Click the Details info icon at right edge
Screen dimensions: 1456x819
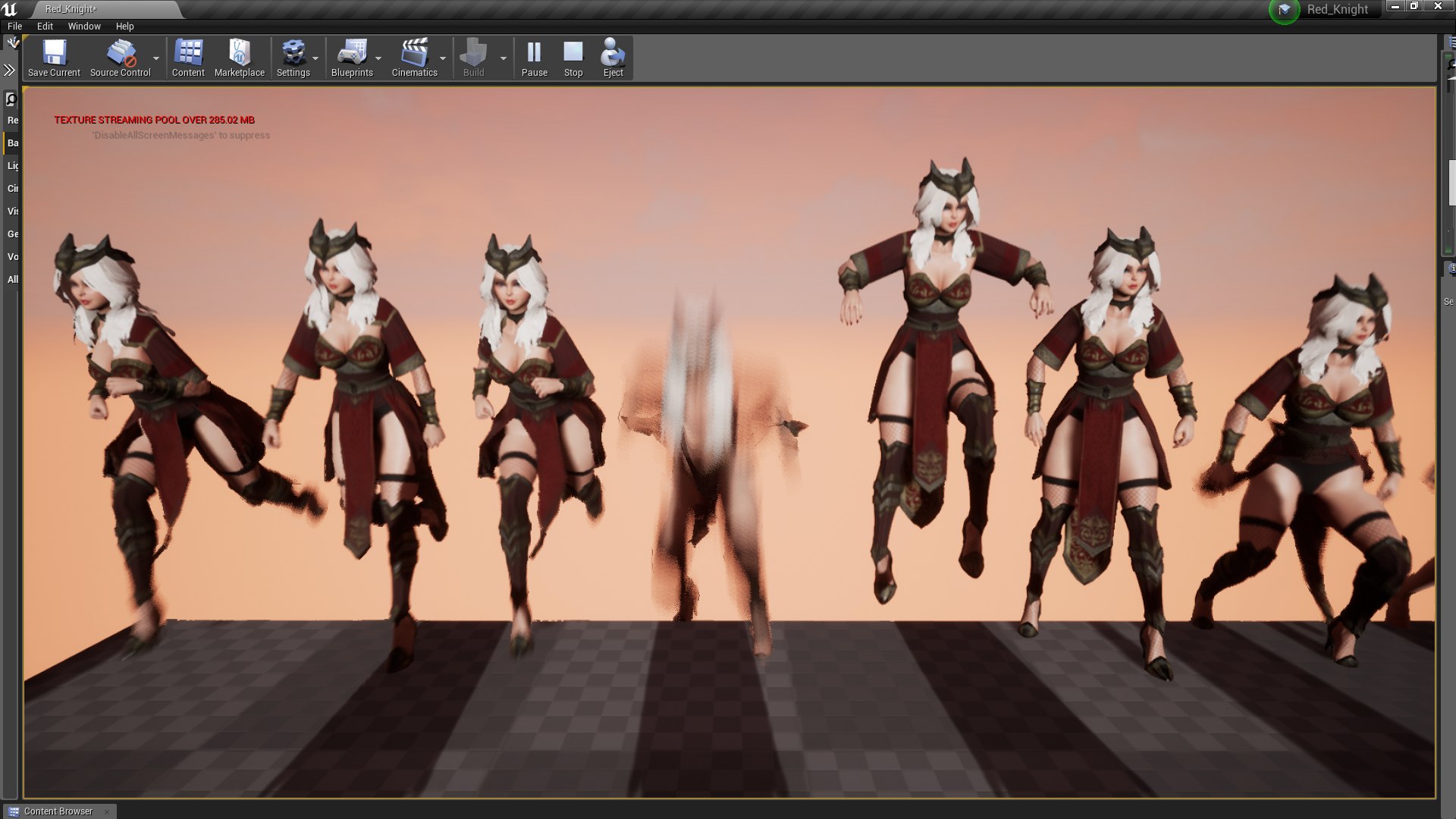[1451, 268]
